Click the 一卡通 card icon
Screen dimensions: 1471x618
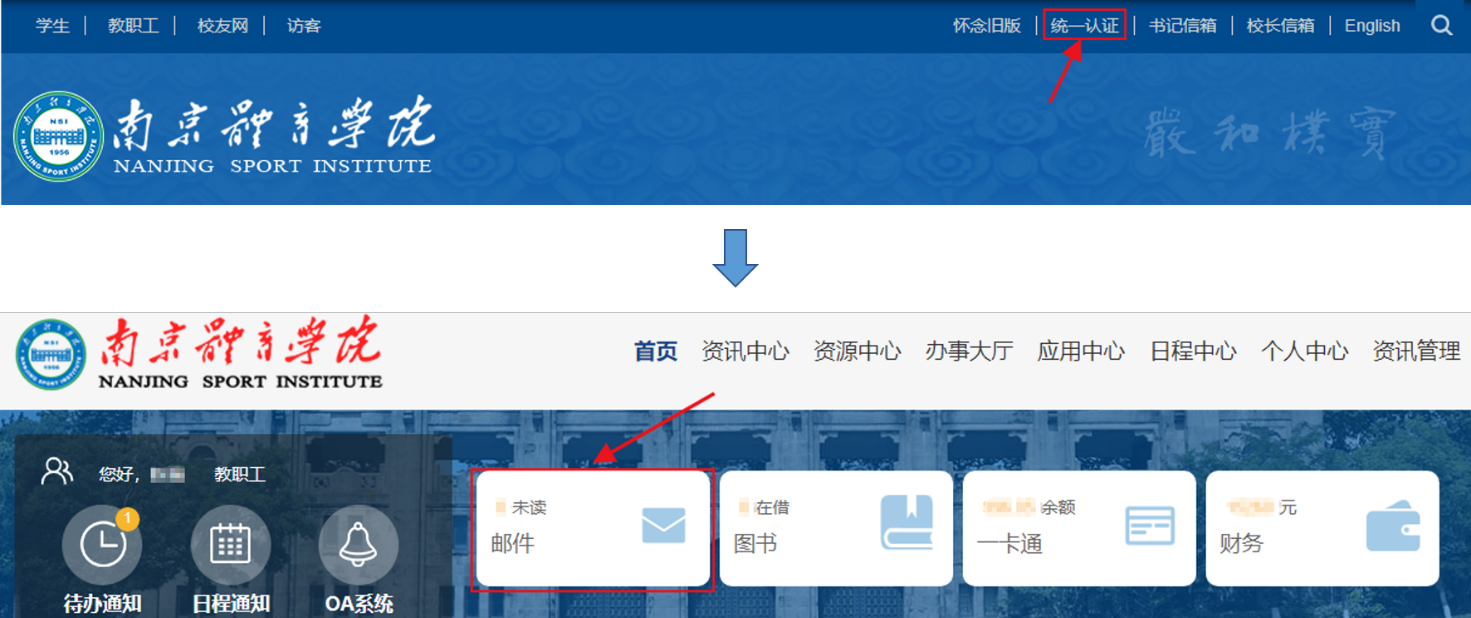tap(1149, 526)
